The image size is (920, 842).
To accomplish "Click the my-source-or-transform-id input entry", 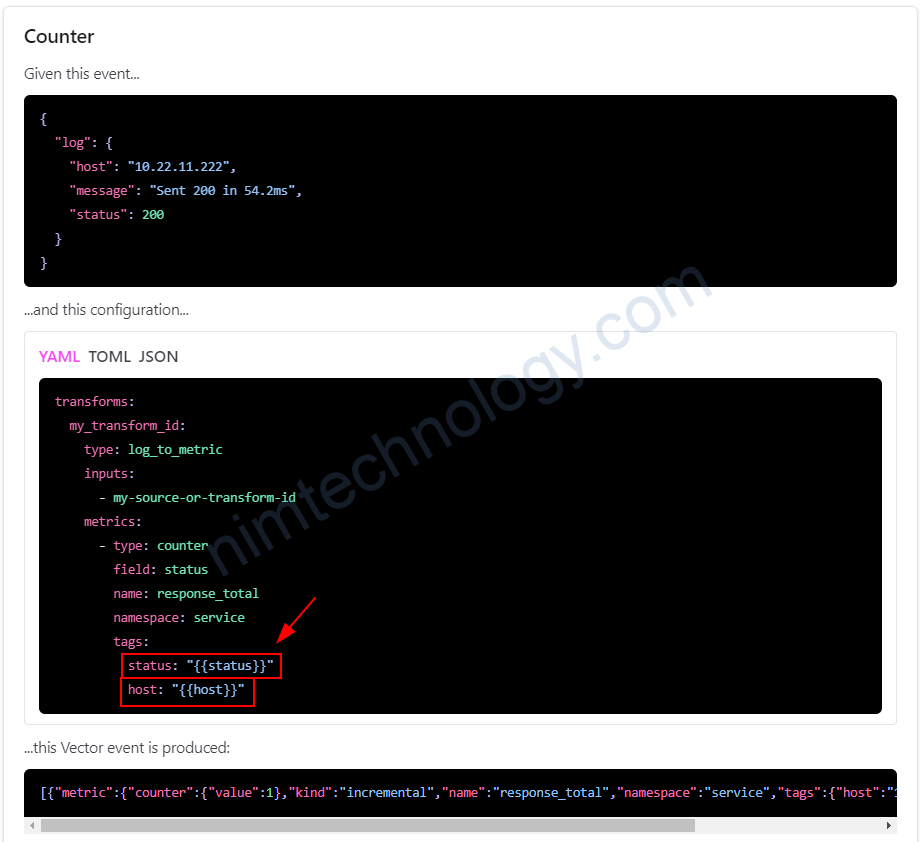I will 204,498.
